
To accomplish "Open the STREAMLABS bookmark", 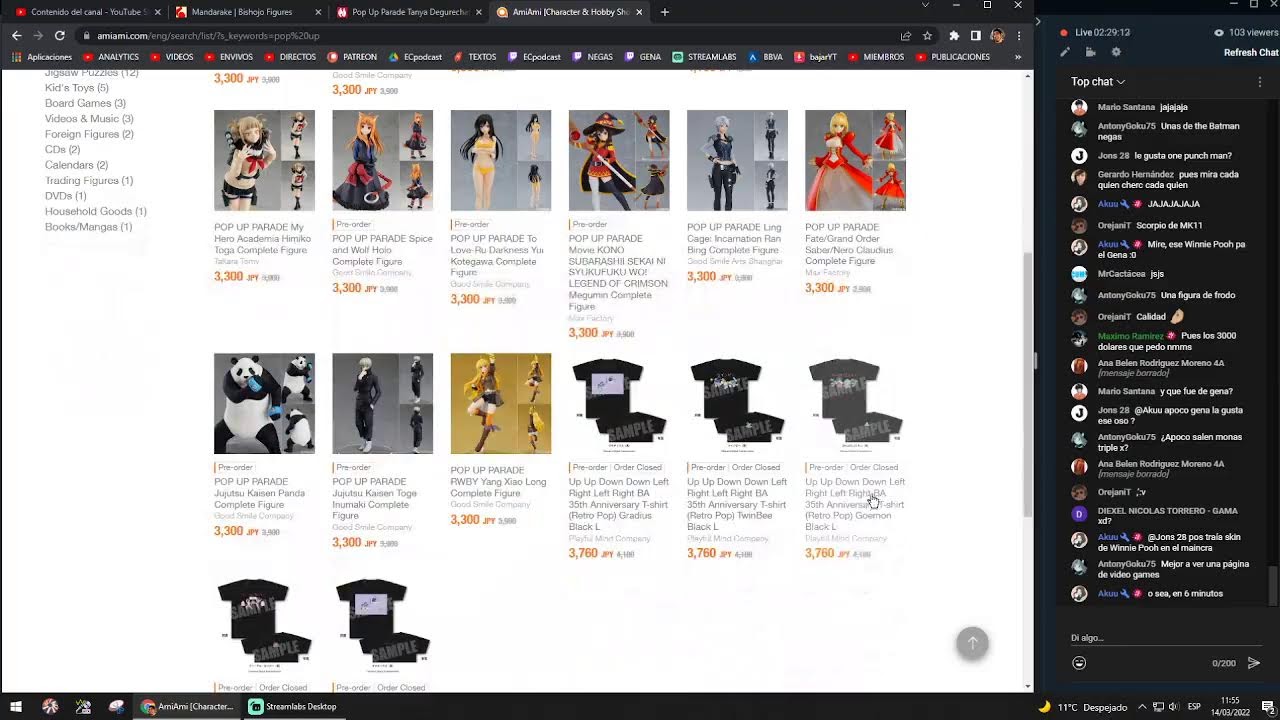I will tap(705, 57).
